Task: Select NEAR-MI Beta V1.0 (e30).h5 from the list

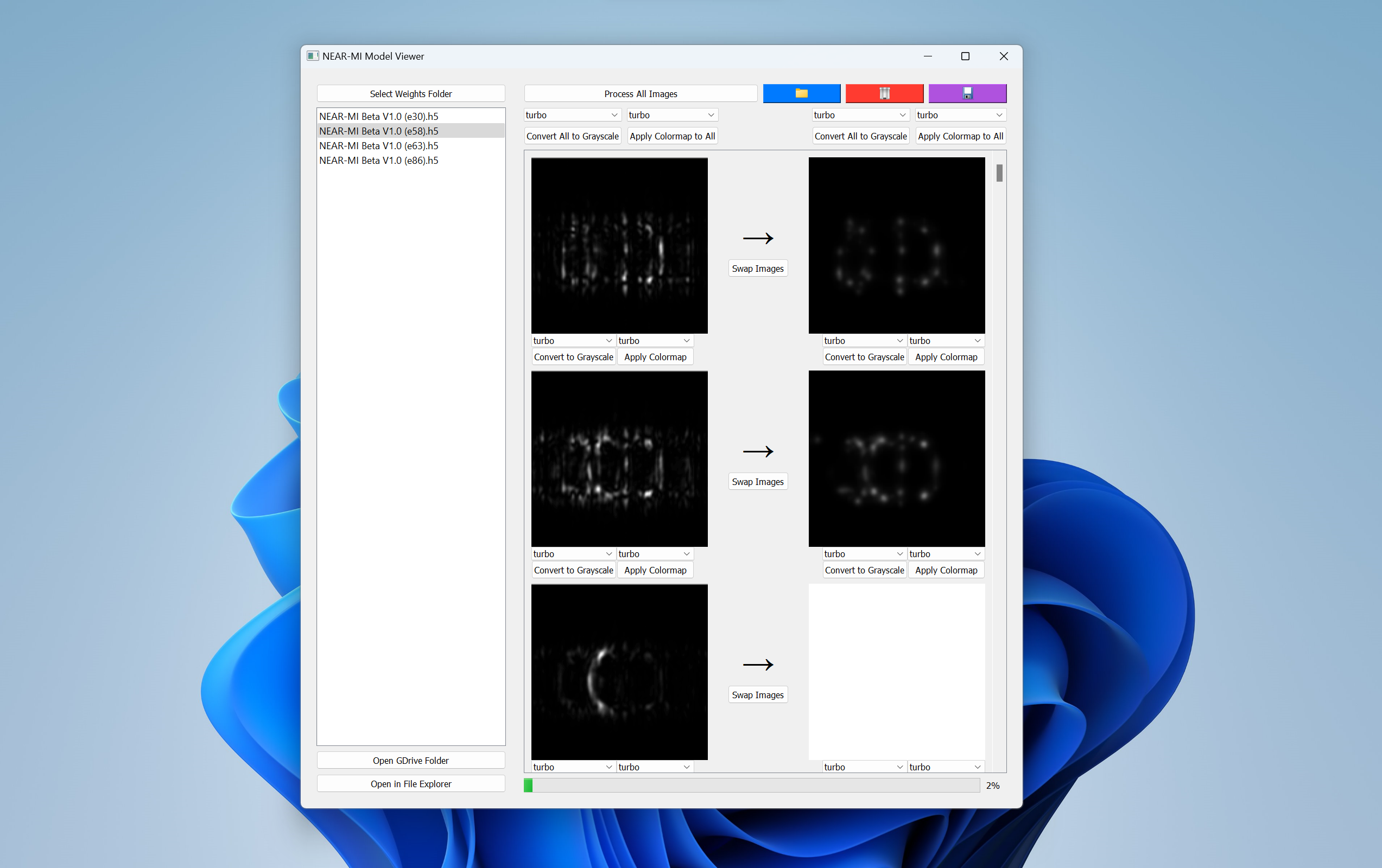Action: coord(379,116)
